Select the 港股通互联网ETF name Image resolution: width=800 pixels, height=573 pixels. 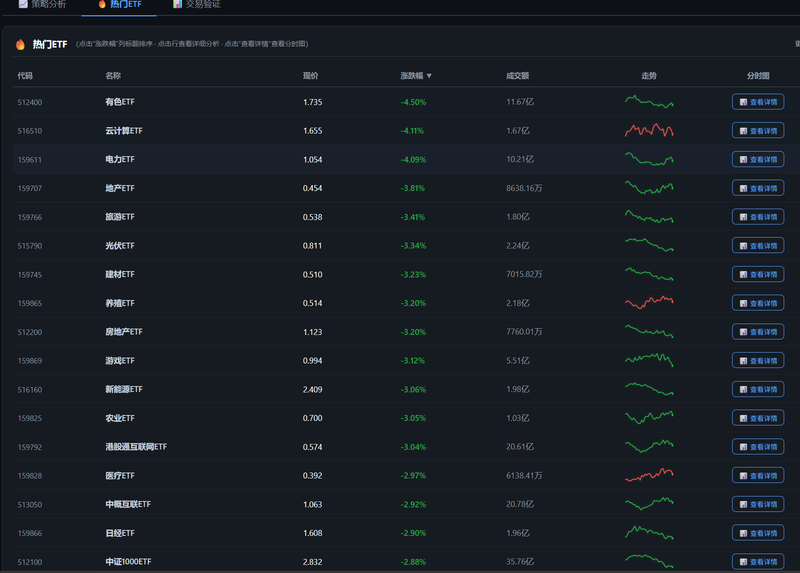pos(136,447)
